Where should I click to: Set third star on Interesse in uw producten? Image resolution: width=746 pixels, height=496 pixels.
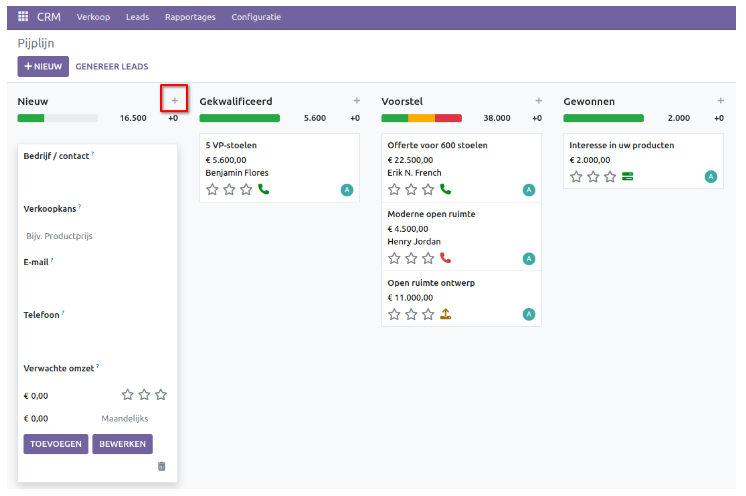pyautogui.click(x=610, y=177)
